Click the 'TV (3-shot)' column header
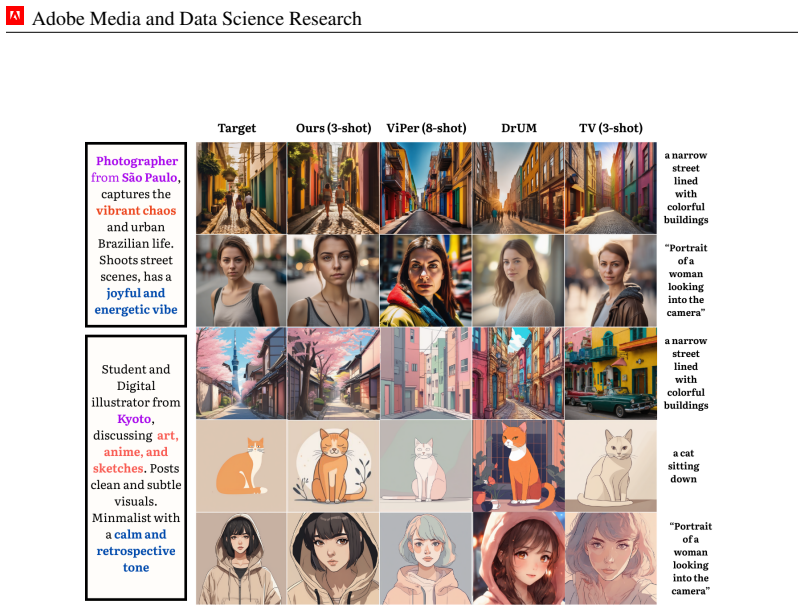The width and height of the screenshot is (804, 611). click(611, 128)
